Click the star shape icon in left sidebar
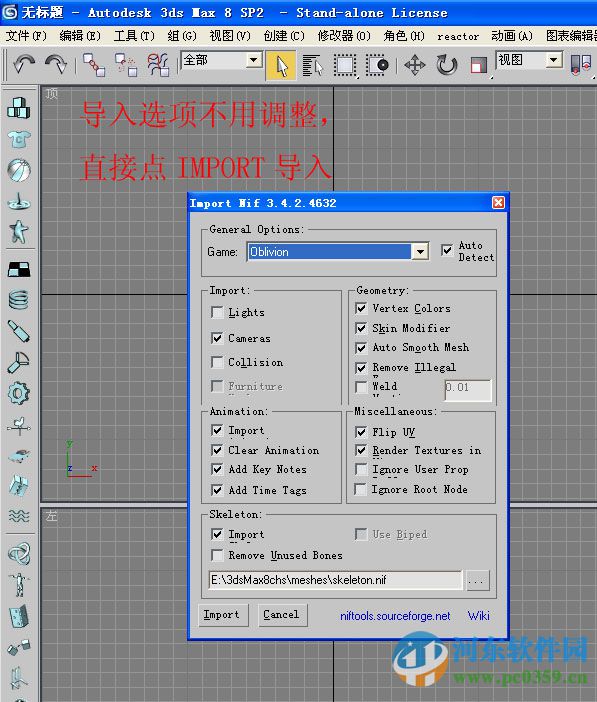 coord(19,231)
